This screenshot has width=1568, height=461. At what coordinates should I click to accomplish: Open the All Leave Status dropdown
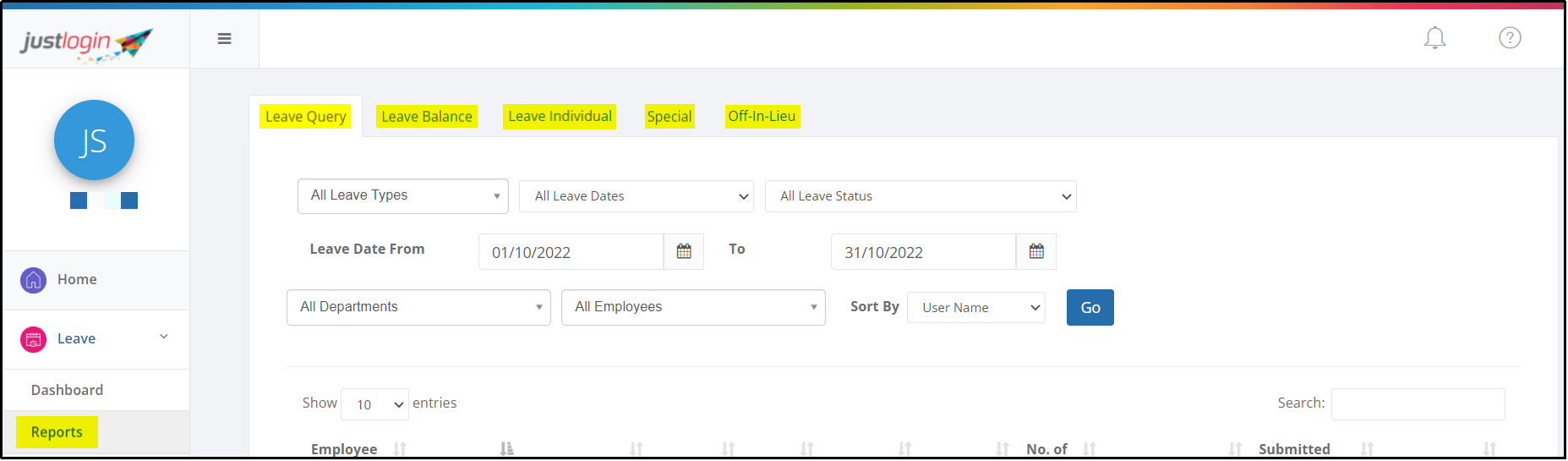click(921, 196)
